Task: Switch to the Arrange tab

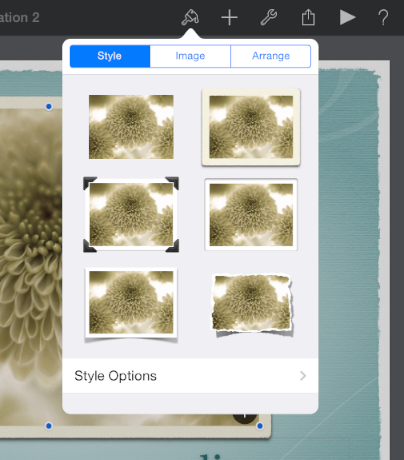Action: pyautogui.click(x=271, y=56)
